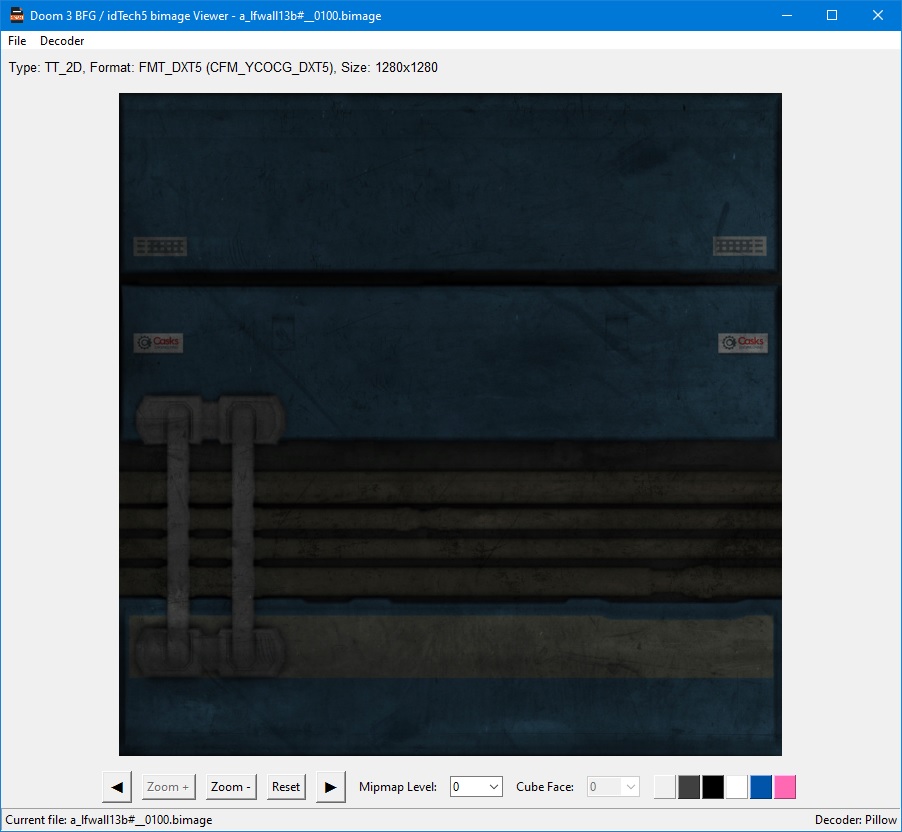Go to previous image with left arrow

coord(117,787)
